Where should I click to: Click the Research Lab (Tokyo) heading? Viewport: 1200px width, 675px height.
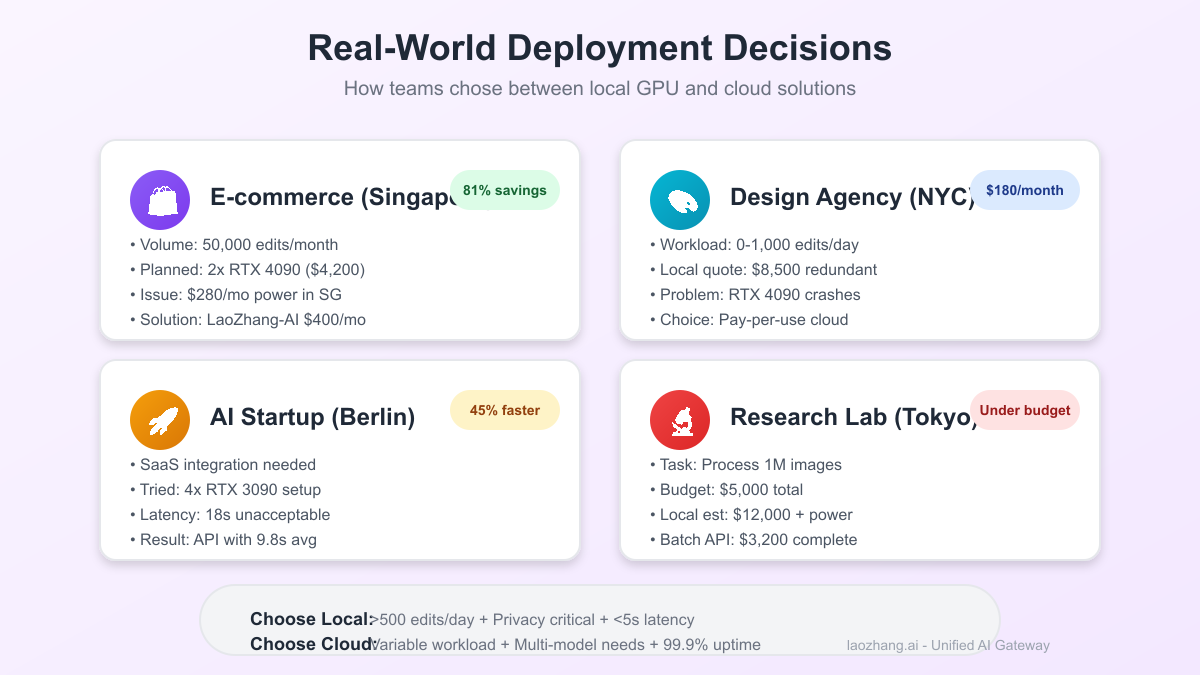850,417
